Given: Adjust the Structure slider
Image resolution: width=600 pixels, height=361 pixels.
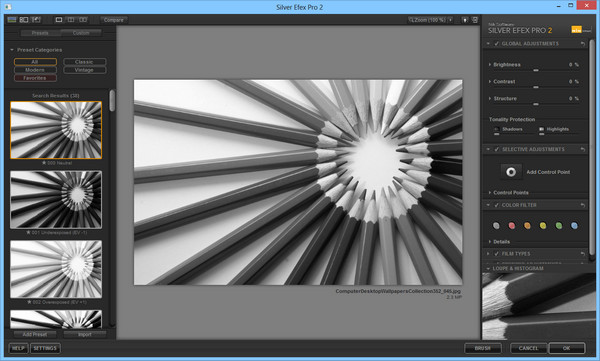Looking at the screenshot, I should (x=536, y=104).
